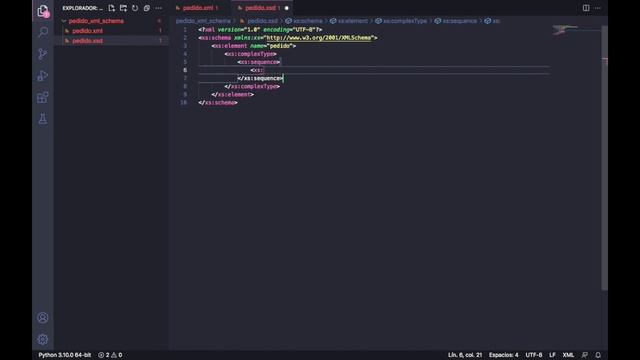Open the Manage gear settings icon
640x360 pixels.
coord(43,339)
